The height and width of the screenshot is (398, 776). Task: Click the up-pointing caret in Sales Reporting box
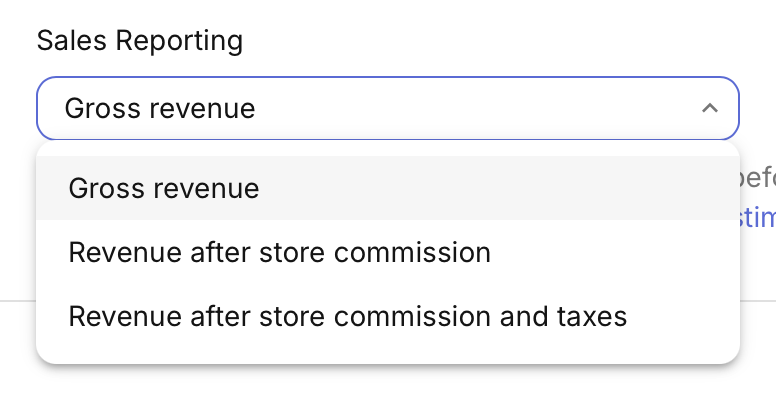710,108
